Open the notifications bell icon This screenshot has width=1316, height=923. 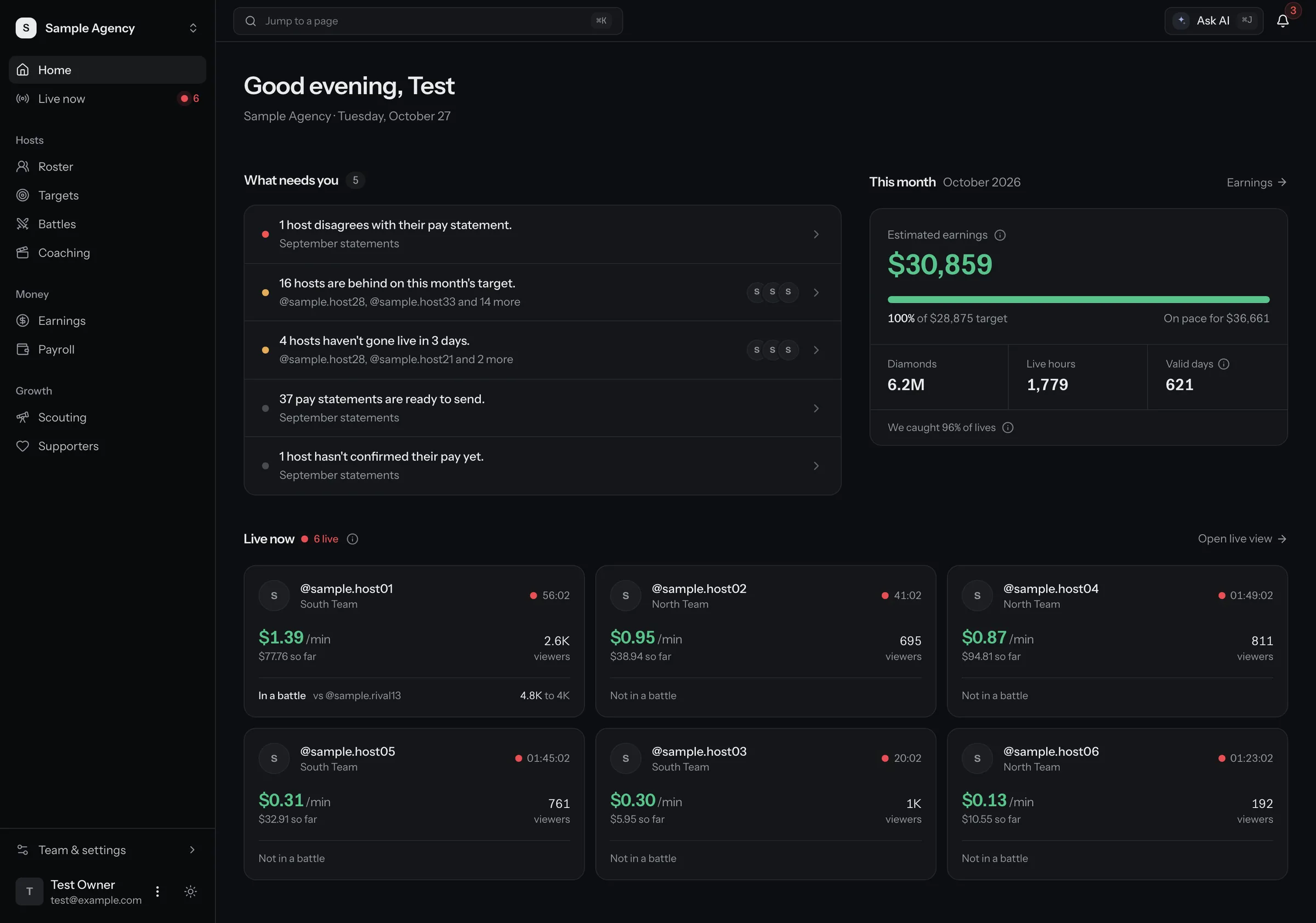1282,21
